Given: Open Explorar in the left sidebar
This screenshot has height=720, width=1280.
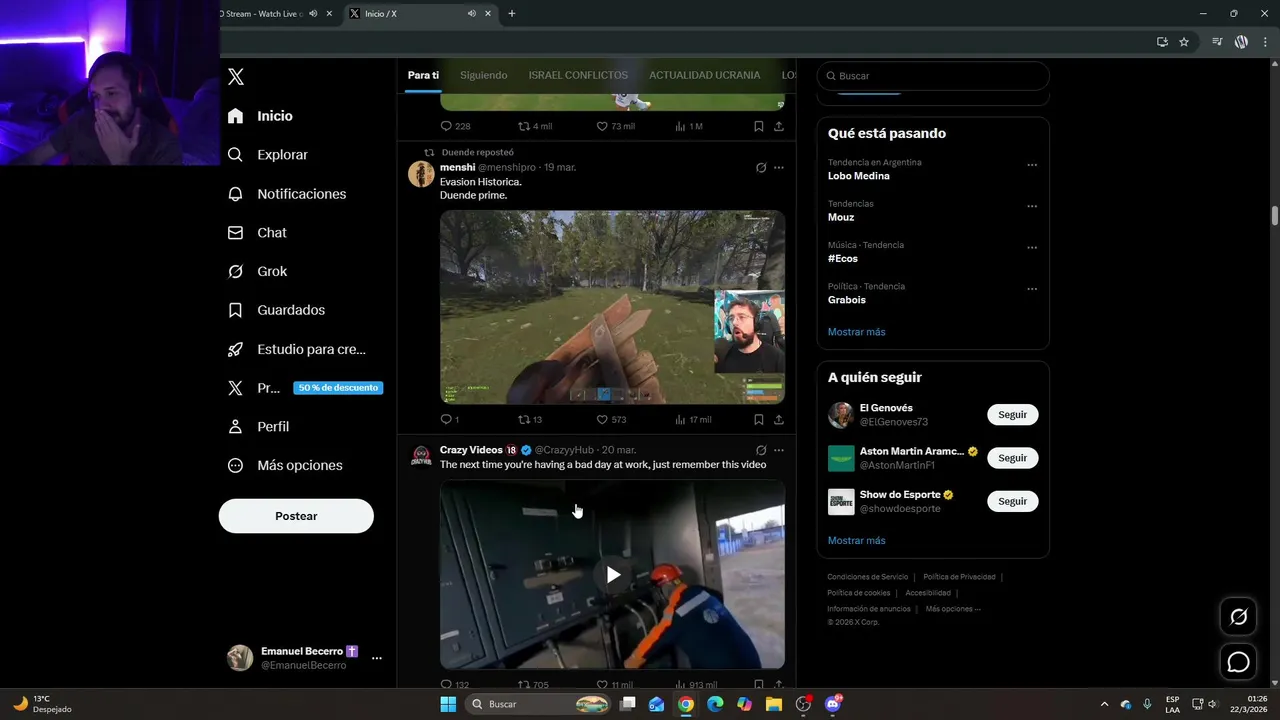Looking at the screenshot, I should (268, 155).
